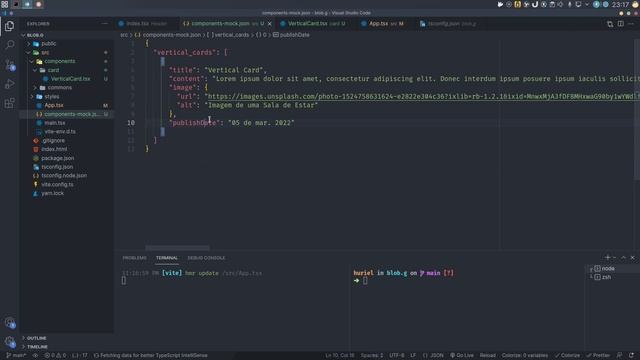
Task: Click Colorize in the status bar
Action: click(567, 355)
